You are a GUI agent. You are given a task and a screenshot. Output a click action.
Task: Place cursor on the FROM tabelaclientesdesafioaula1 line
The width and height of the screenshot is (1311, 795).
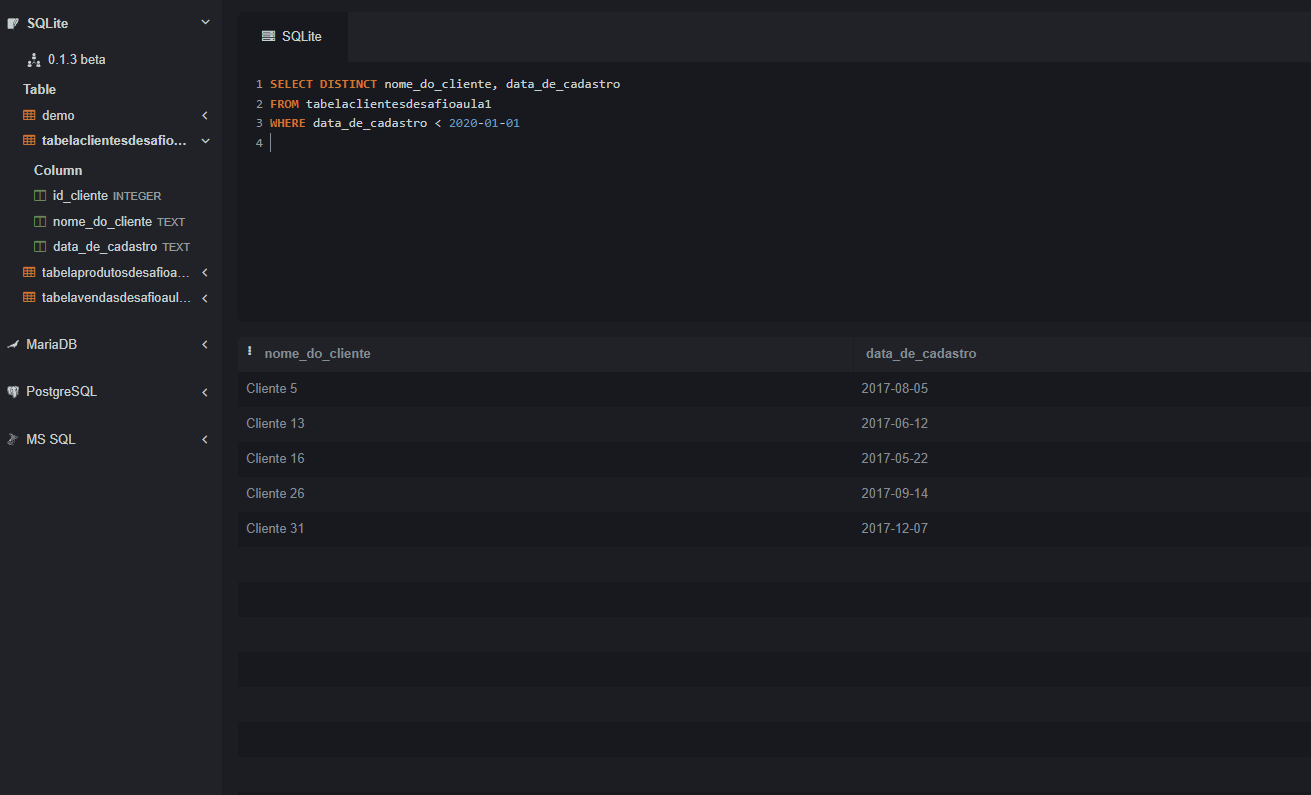pyautogui.click(x=381, y=104)
